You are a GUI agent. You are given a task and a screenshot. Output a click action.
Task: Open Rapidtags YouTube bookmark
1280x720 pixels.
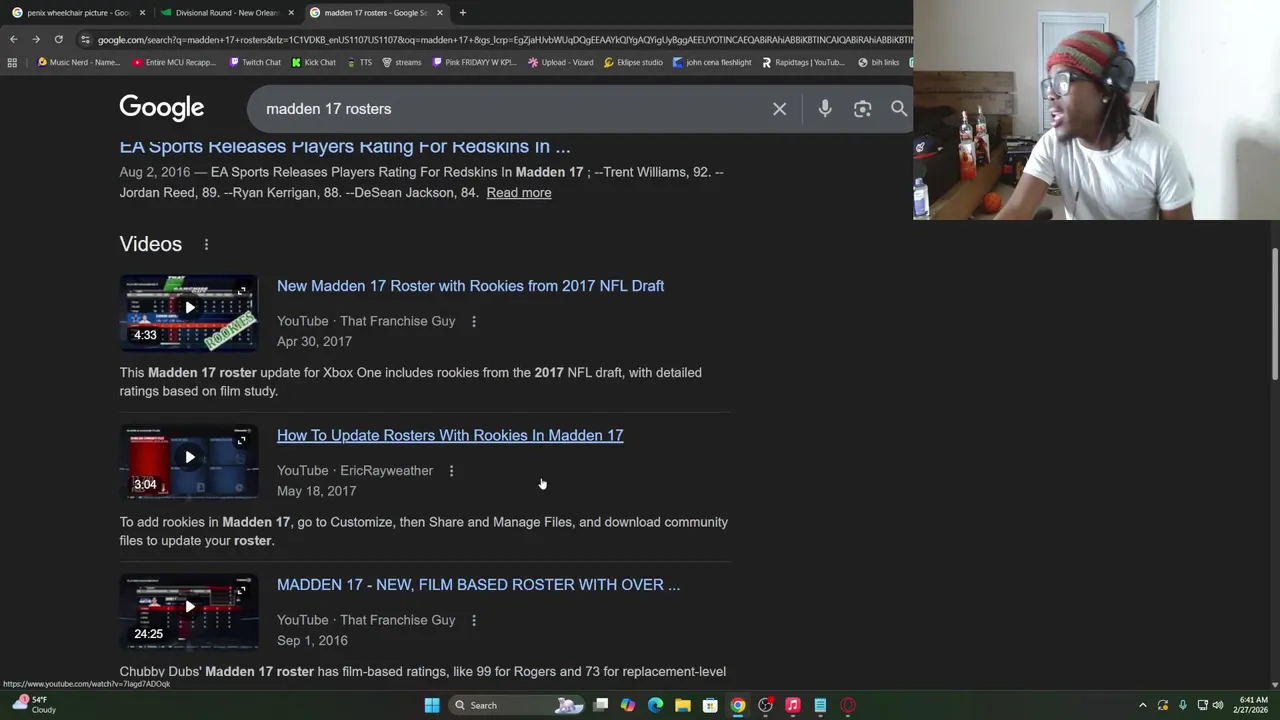803,62
